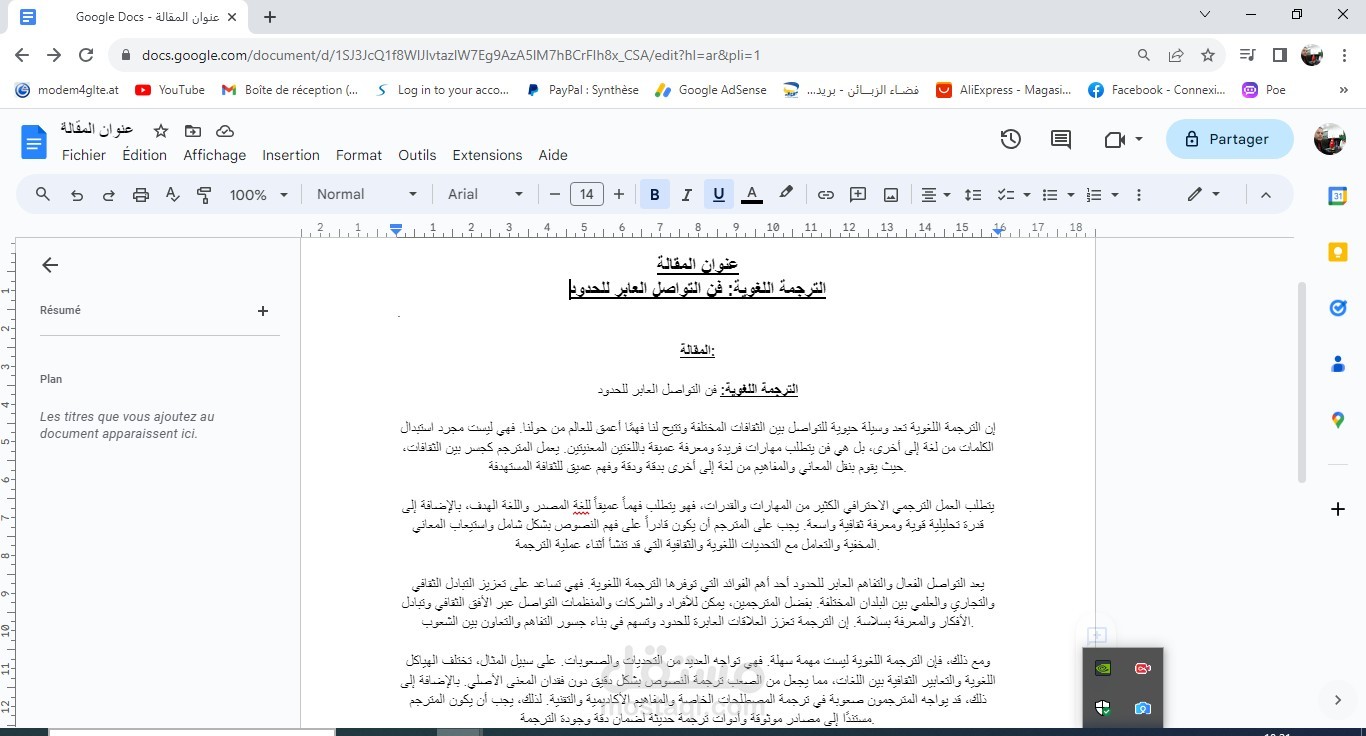
Task: Add a comment with toolbar icon
Action: coord(858,195)
